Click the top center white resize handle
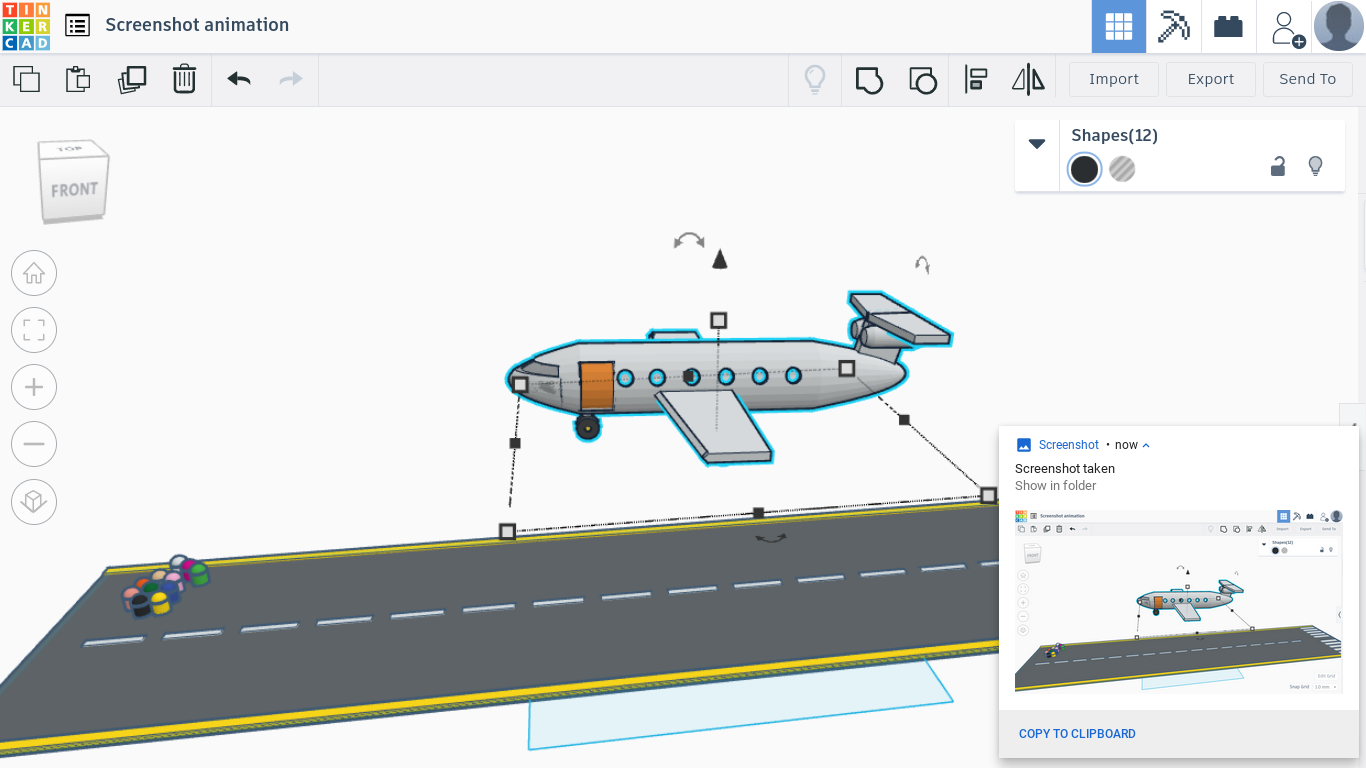The height and width of the screenshot is (768, 1366). coord(718,320)
